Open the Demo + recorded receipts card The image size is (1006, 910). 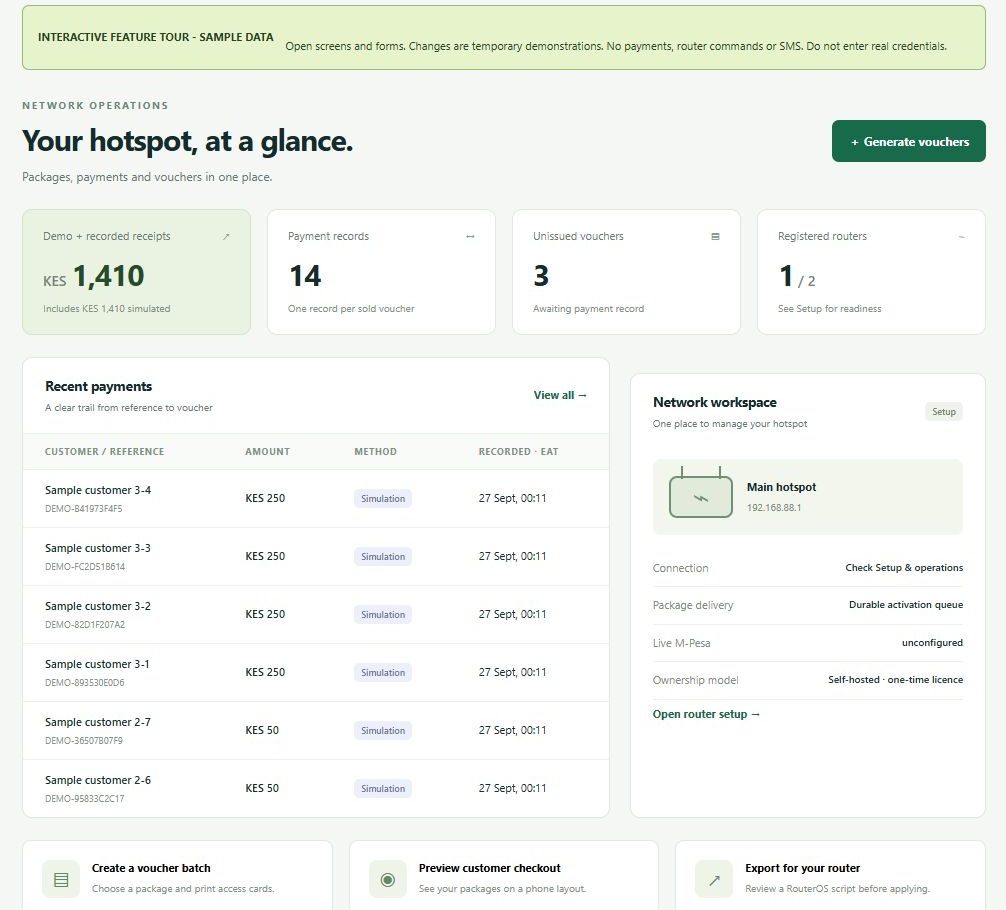coord(136,272)
